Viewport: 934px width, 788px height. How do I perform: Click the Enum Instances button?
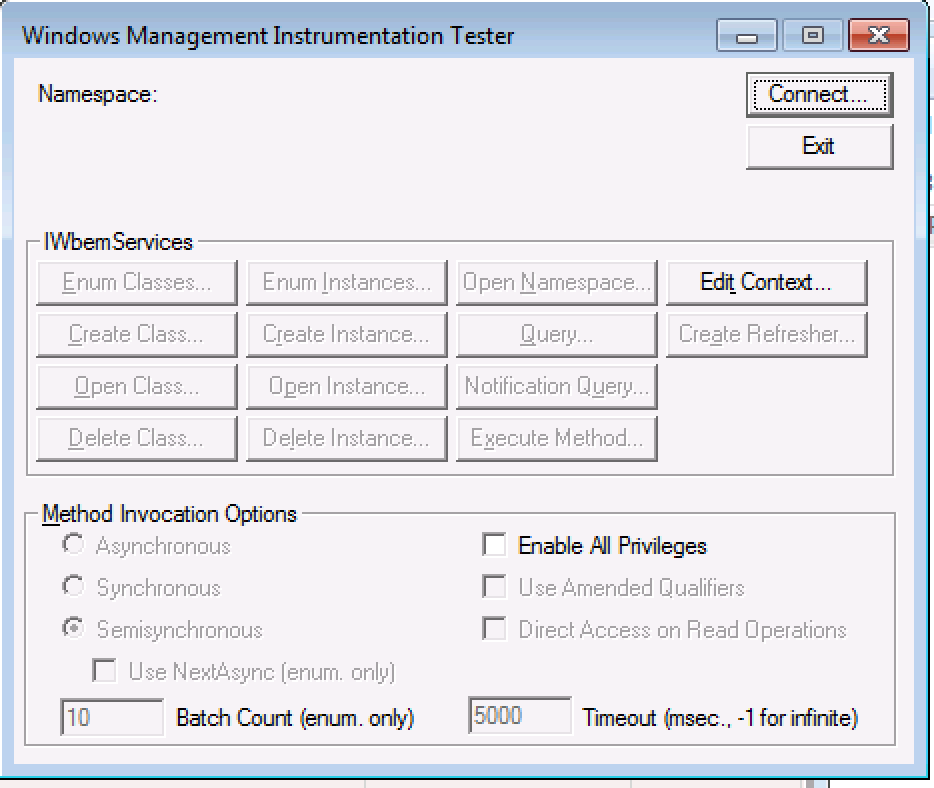[x=346, y=283]
